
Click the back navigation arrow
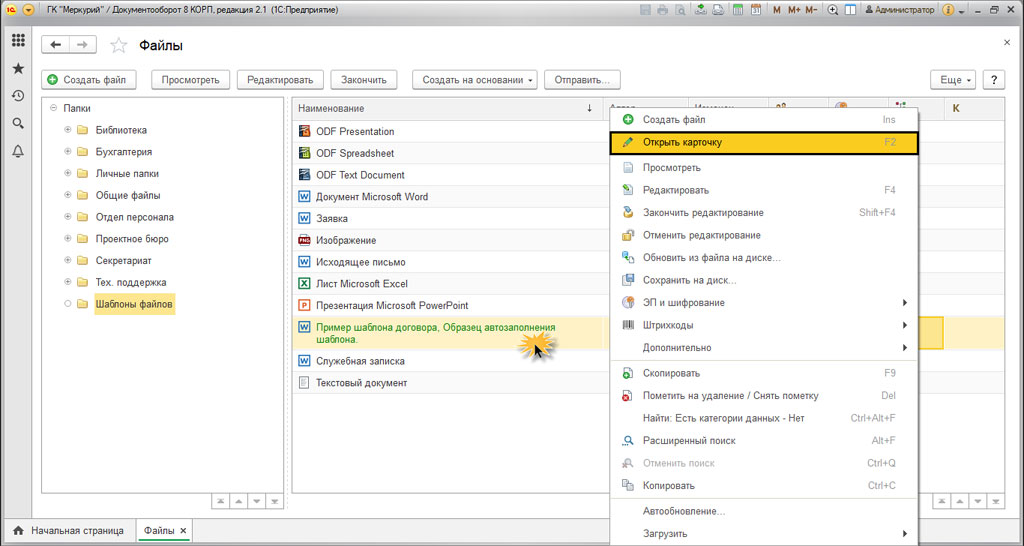(x=55, y=45)
